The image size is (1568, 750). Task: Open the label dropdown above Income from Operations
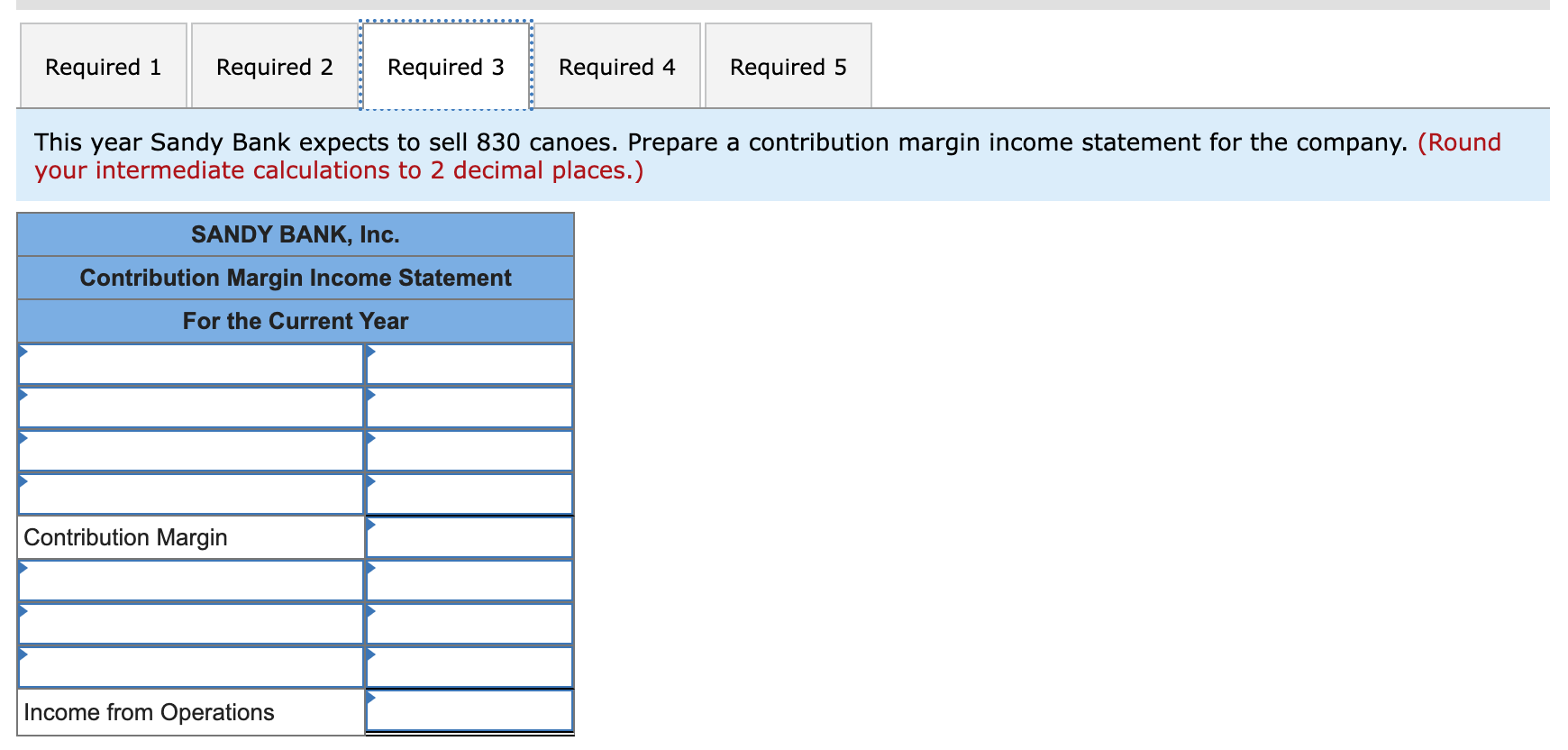[191, 666]
